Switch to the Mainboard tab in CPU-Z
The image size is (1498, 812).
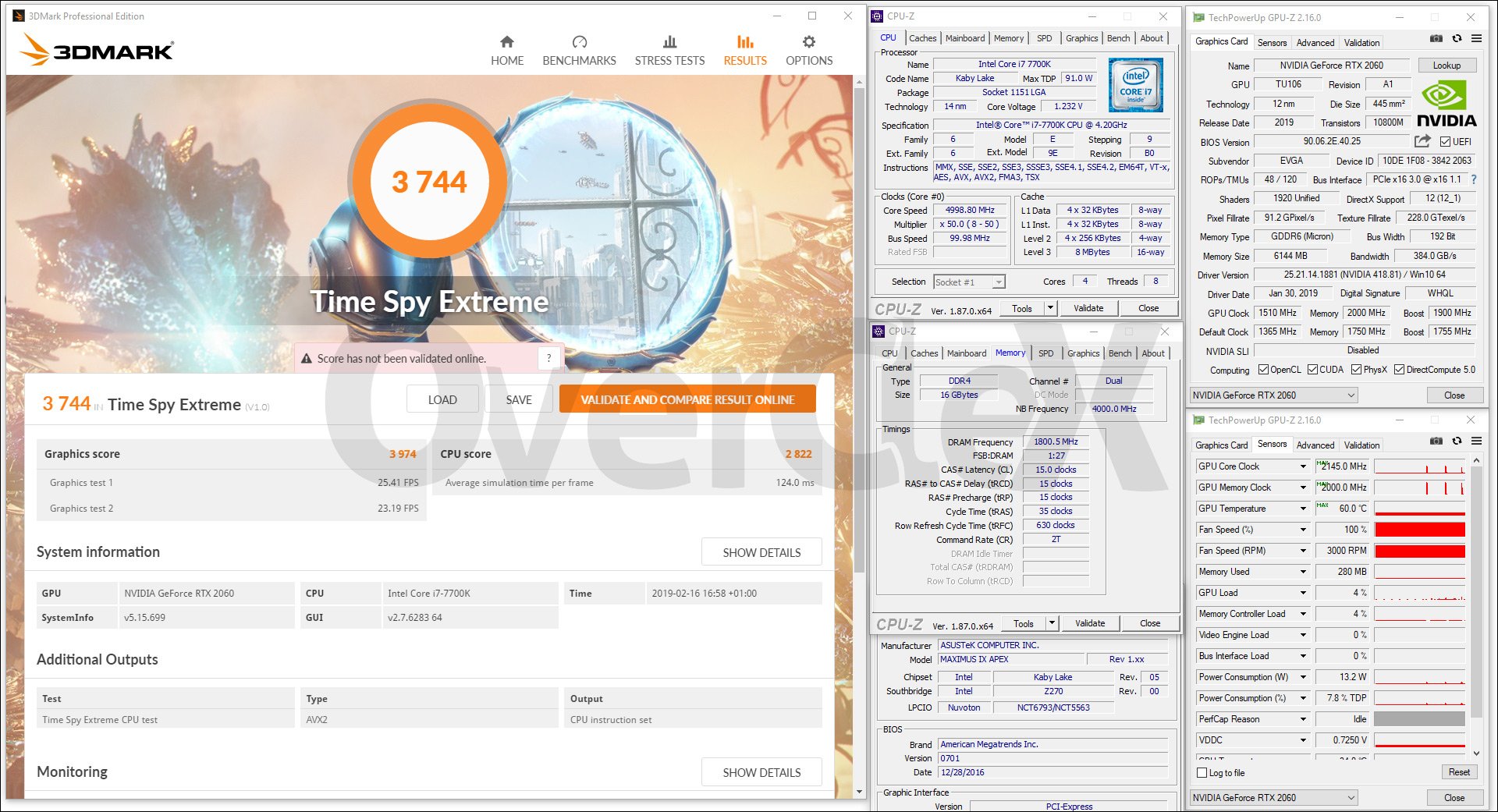[964, 38]
